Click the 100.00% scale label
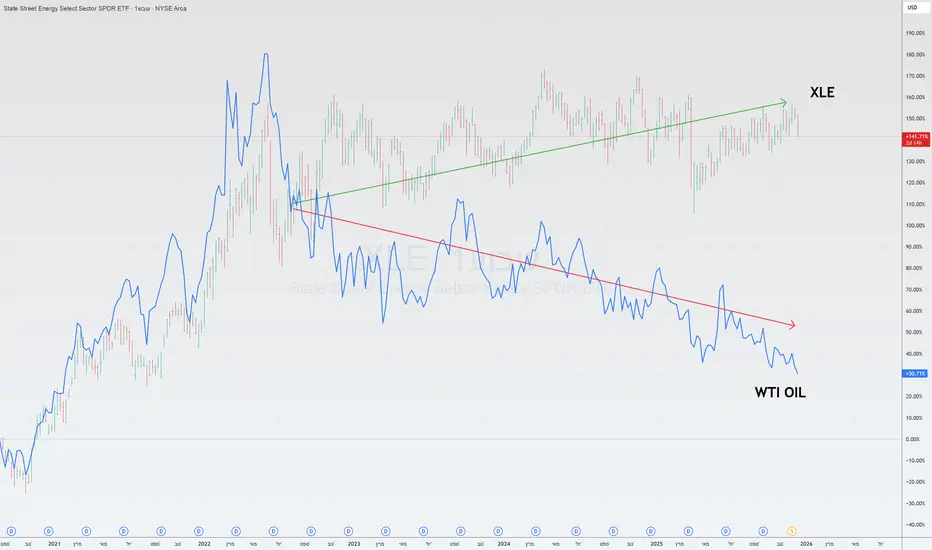The image size is (932, 550). (915, 226)
